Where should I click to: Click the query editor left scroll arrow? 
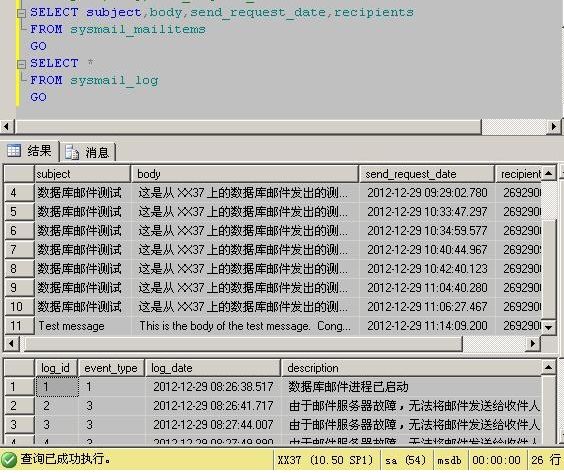(x=6, y=127)
